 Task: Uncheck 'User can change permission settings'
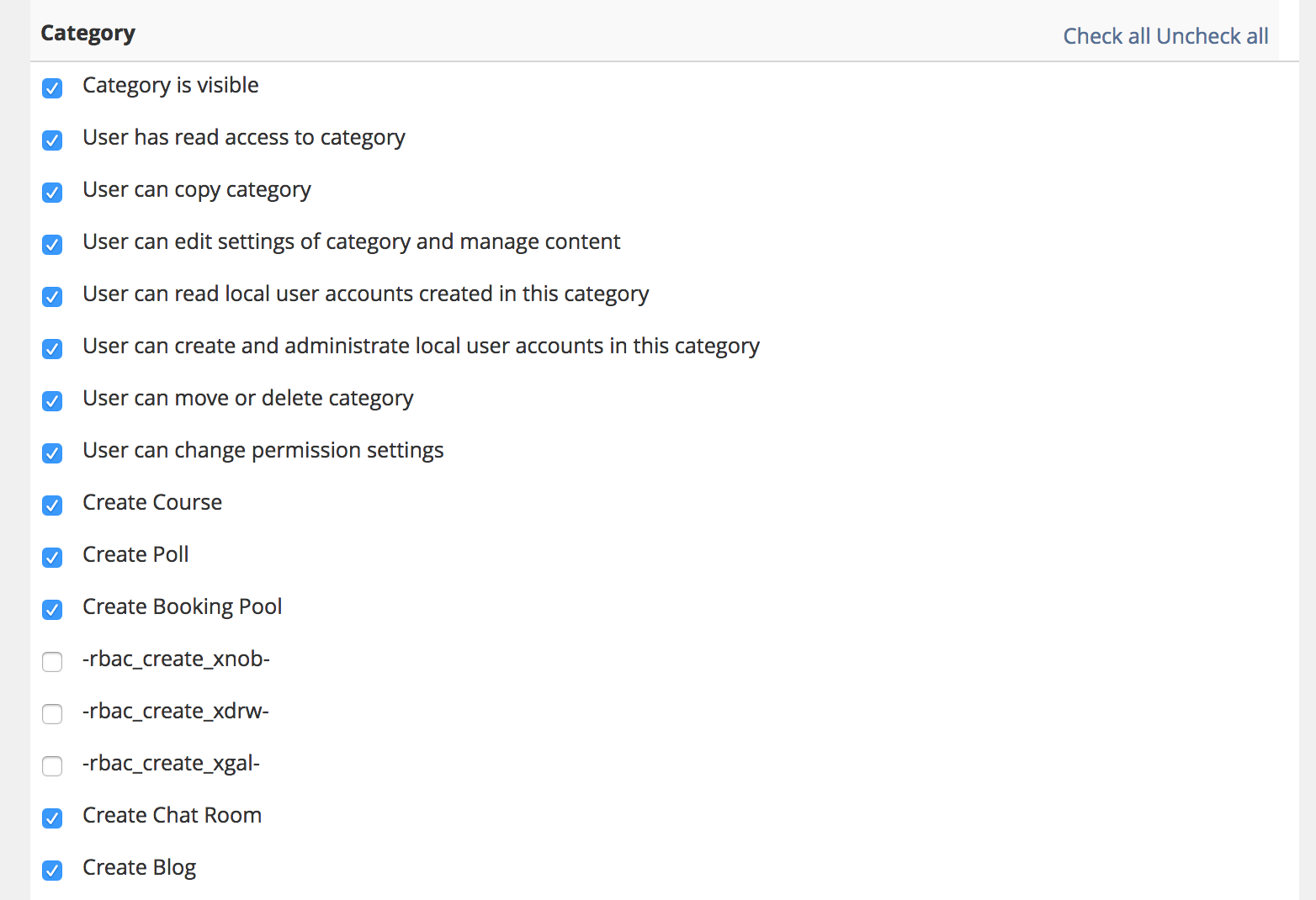[x=52, y=453]
